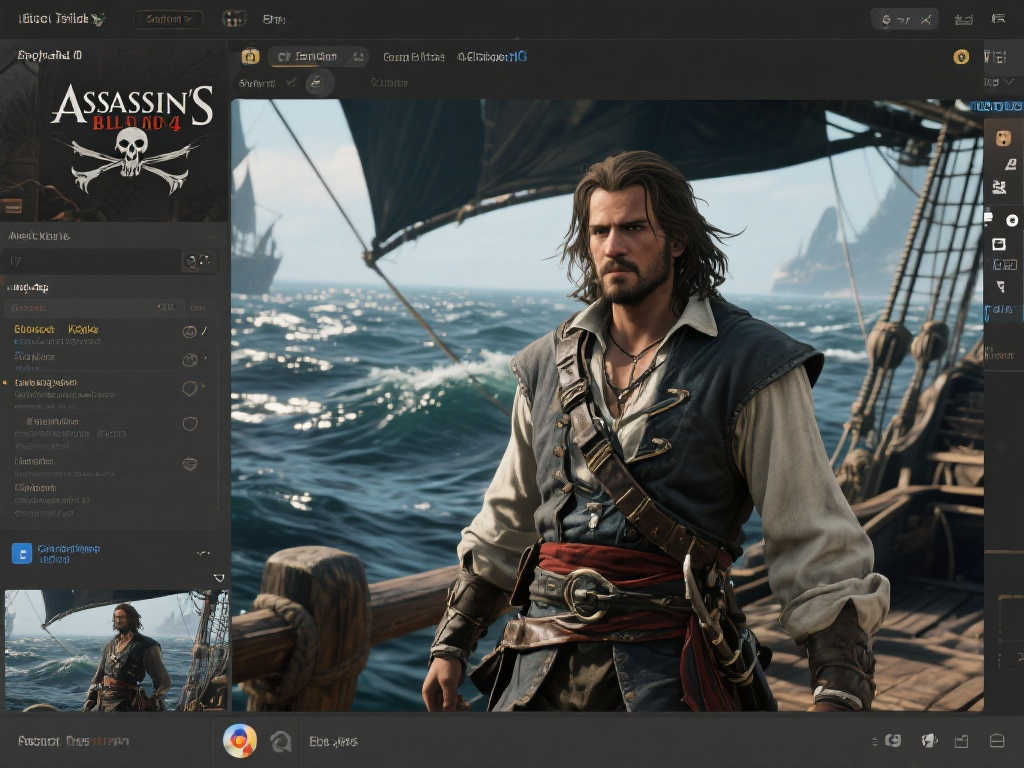This screenshot has width=1024, height=768.
Task: Select the orange square icon in right sidebar
Action: pyautogui.click(x=1003, y=138)
